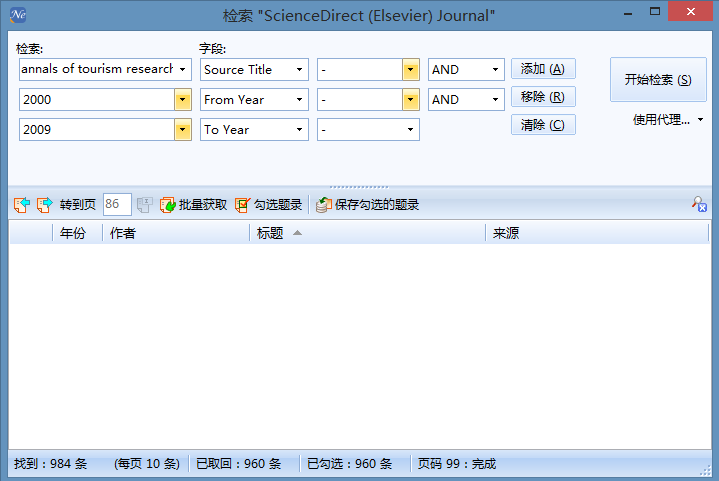Click the 移除 (R) remove button
719x481 pixels.
(543, 97)
